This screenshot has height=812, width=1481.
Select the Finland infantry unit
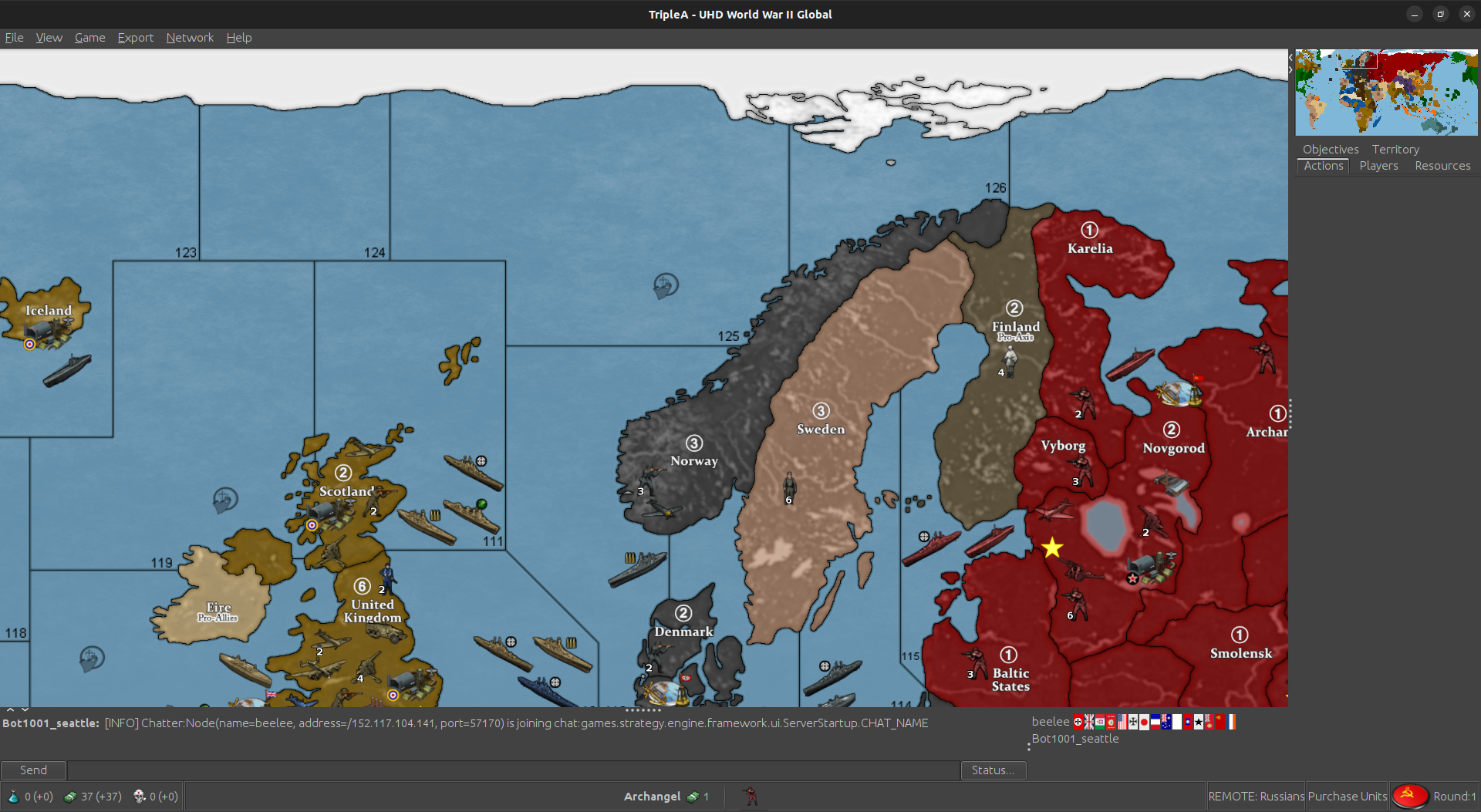(x=1010, y=360)
